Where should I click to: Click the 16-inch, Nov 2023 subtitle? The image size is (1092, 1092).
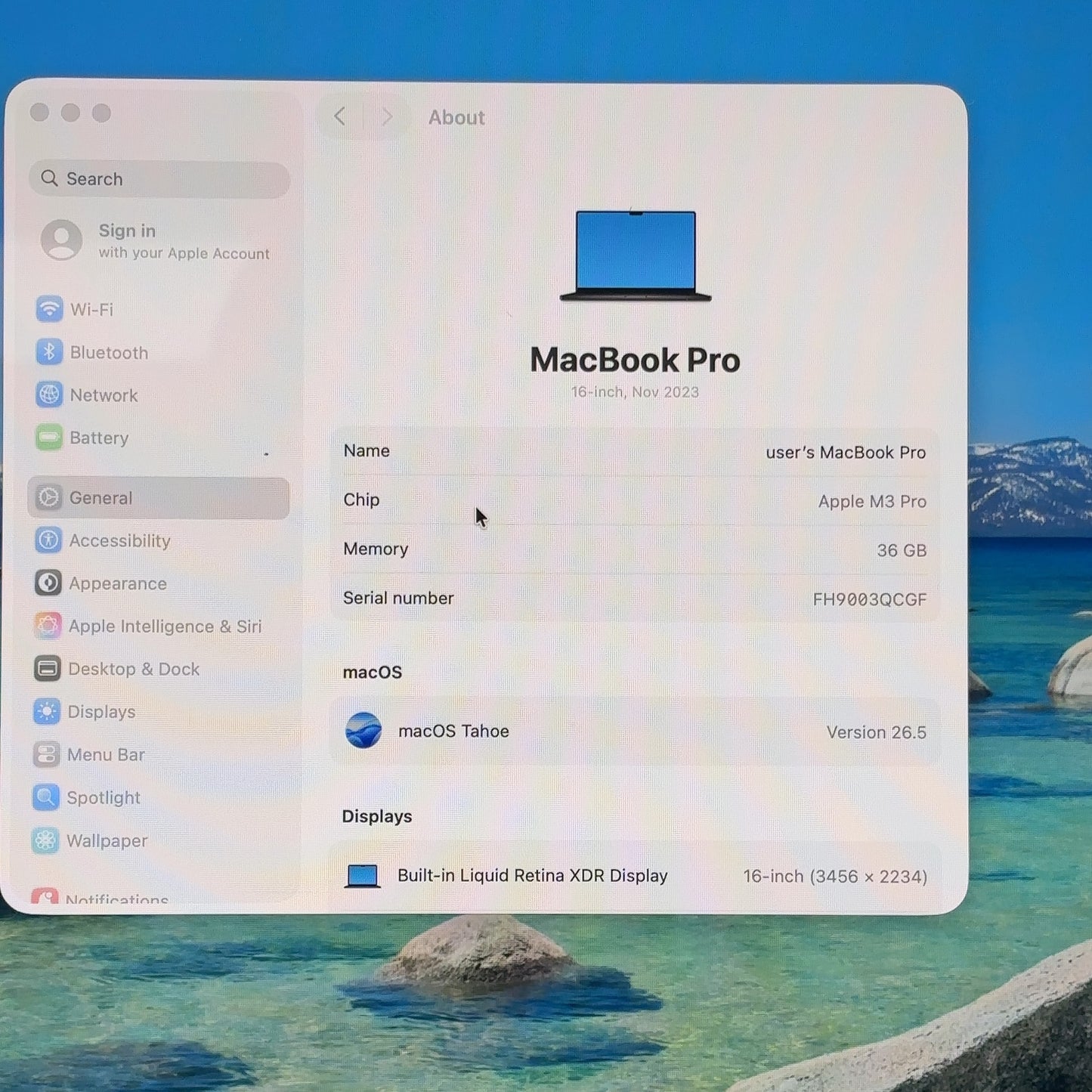[x=635, y=391]
